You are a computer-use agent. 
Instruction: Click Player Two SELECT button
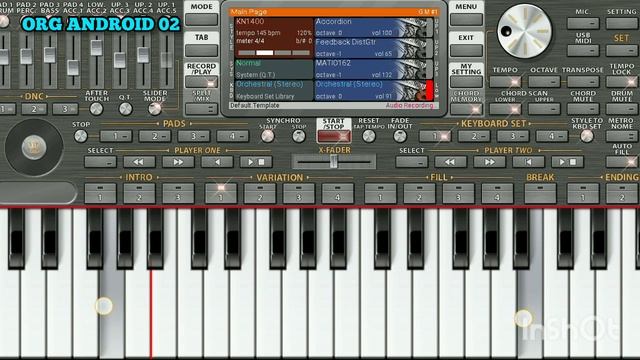tap(411, 162)
